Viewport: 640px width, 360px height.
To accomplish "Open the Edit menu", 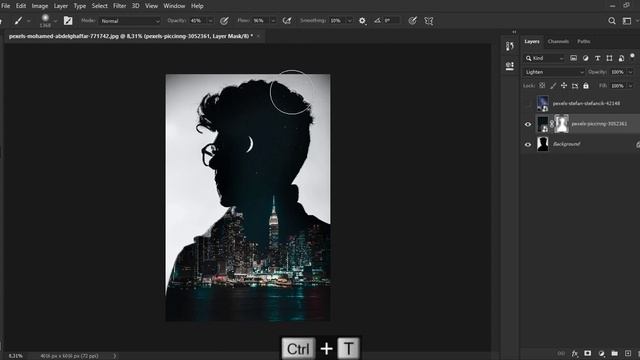I will (x=21, y=6).
